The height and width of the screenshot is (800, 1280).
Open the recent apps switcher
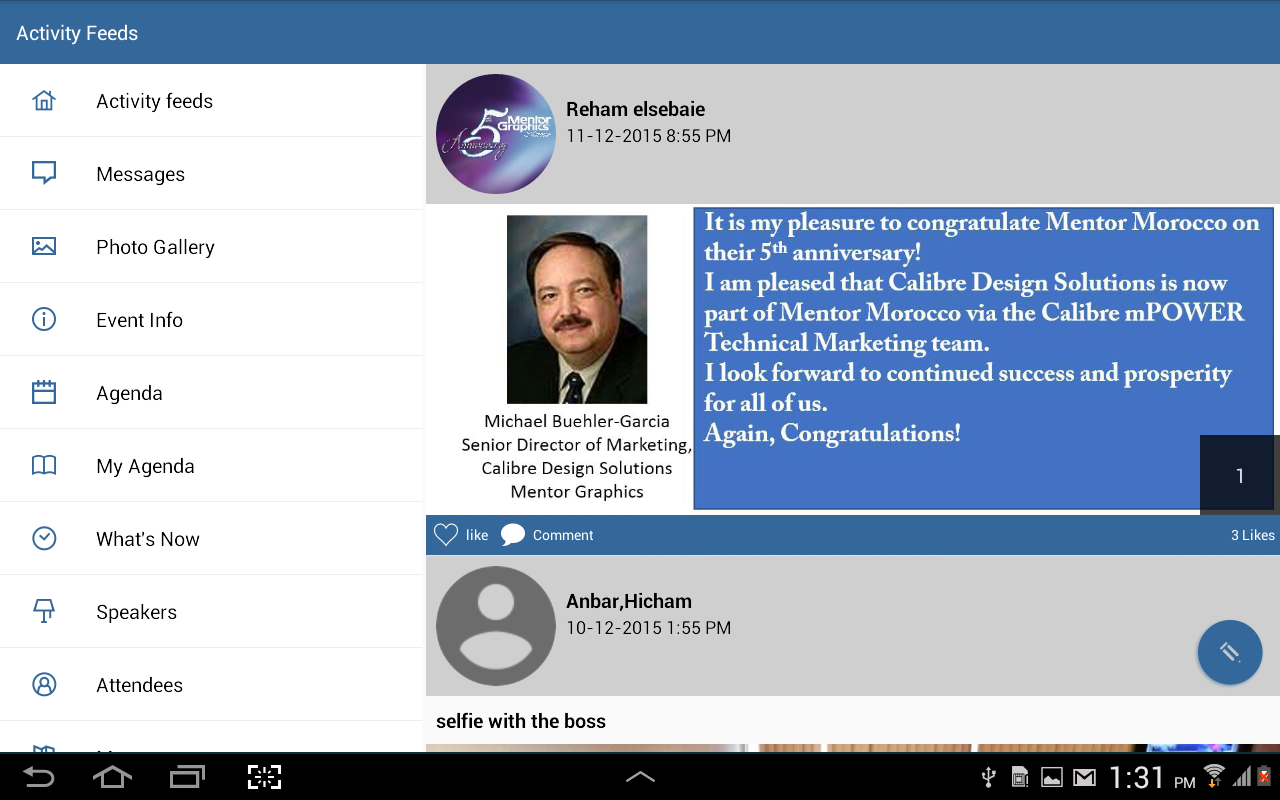click(x=187, y=777)
